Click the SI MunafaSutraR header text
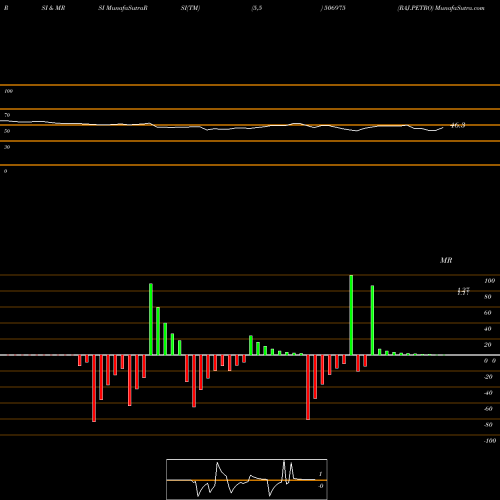500x500 pixels. (x=123, y=8)
